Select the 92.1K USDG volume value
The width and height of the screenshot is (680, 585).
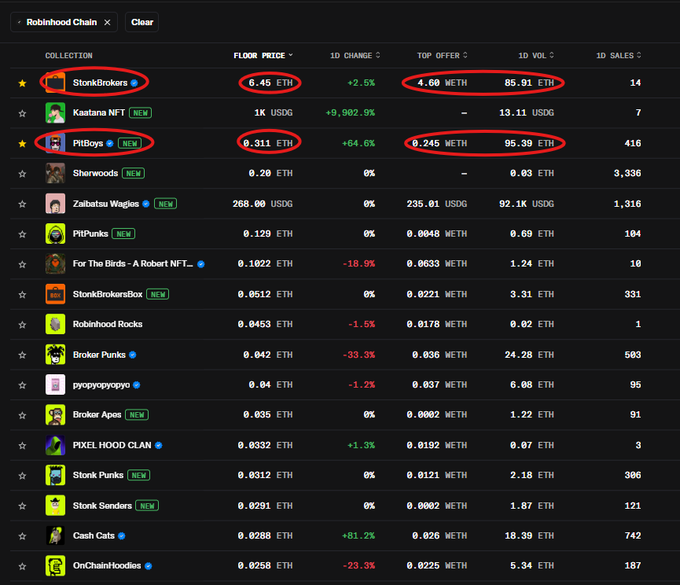[526, 203]
